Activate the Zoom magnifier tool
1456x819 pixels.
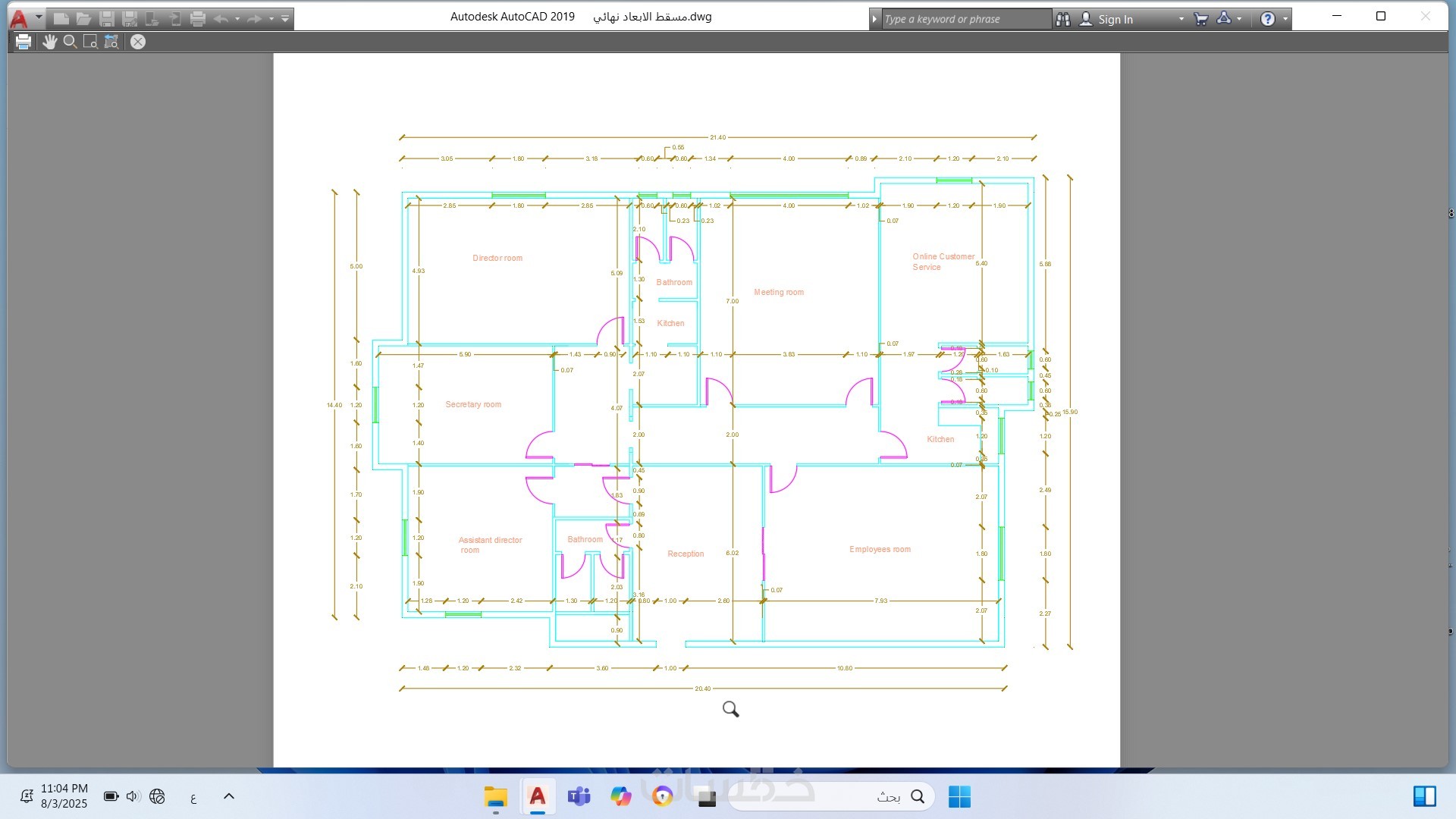coord(70,42)
